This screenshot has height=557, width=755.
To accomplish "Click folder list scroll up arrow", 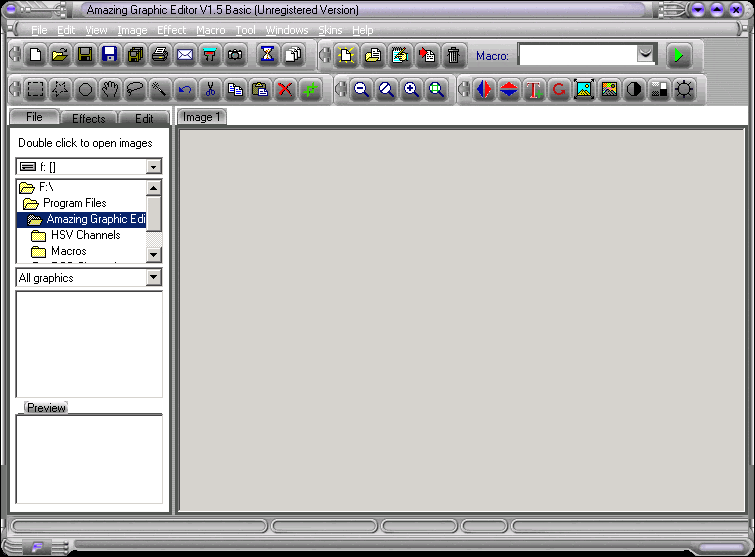I will tap(153, 188).
